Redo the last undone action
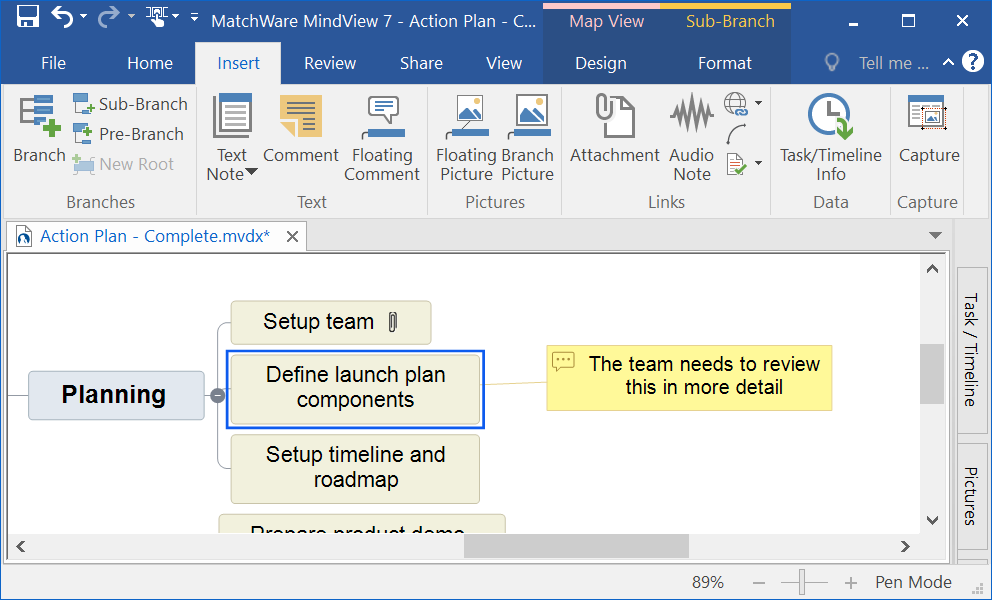Viewport: 992px width, 600px height. coord(109,17)
